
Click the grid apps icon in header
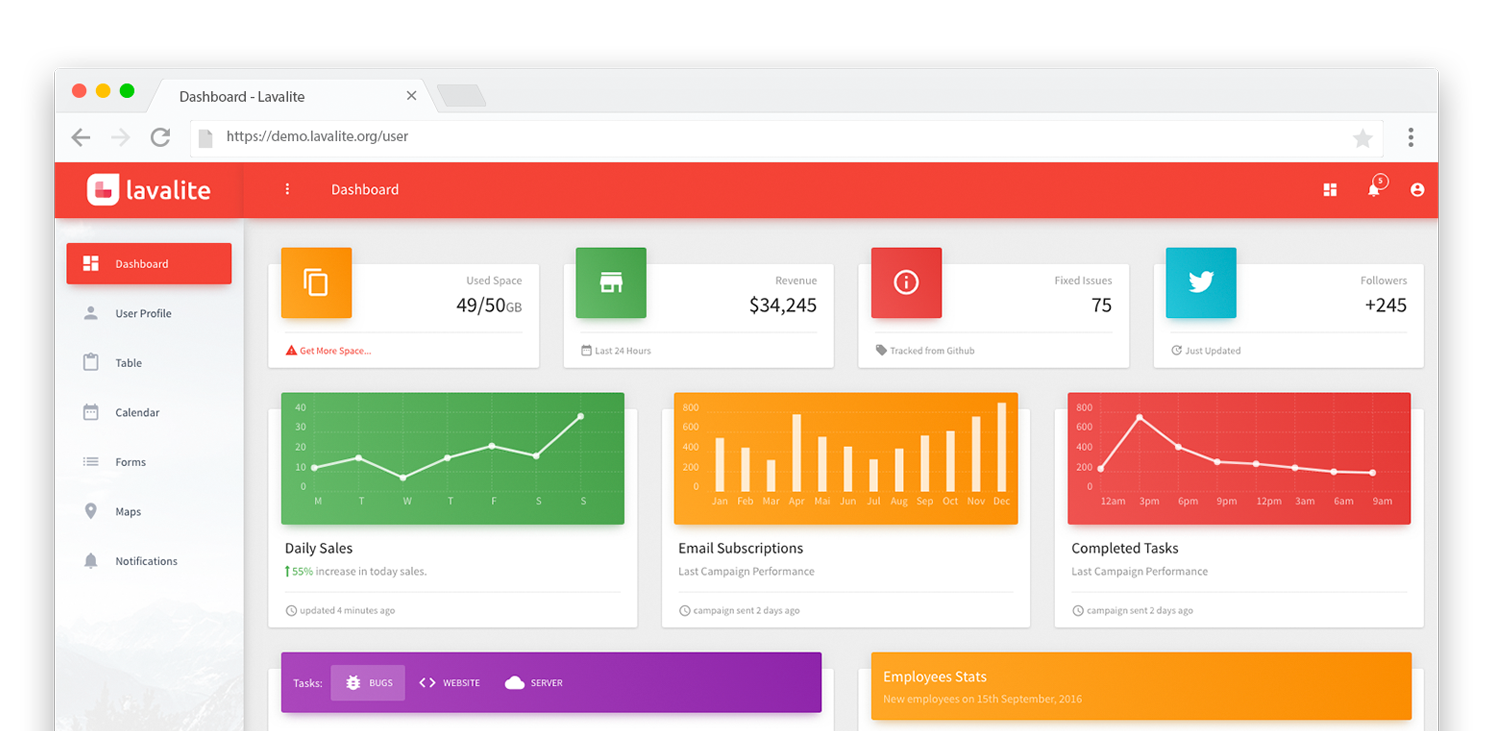(x=1330, y=189)
